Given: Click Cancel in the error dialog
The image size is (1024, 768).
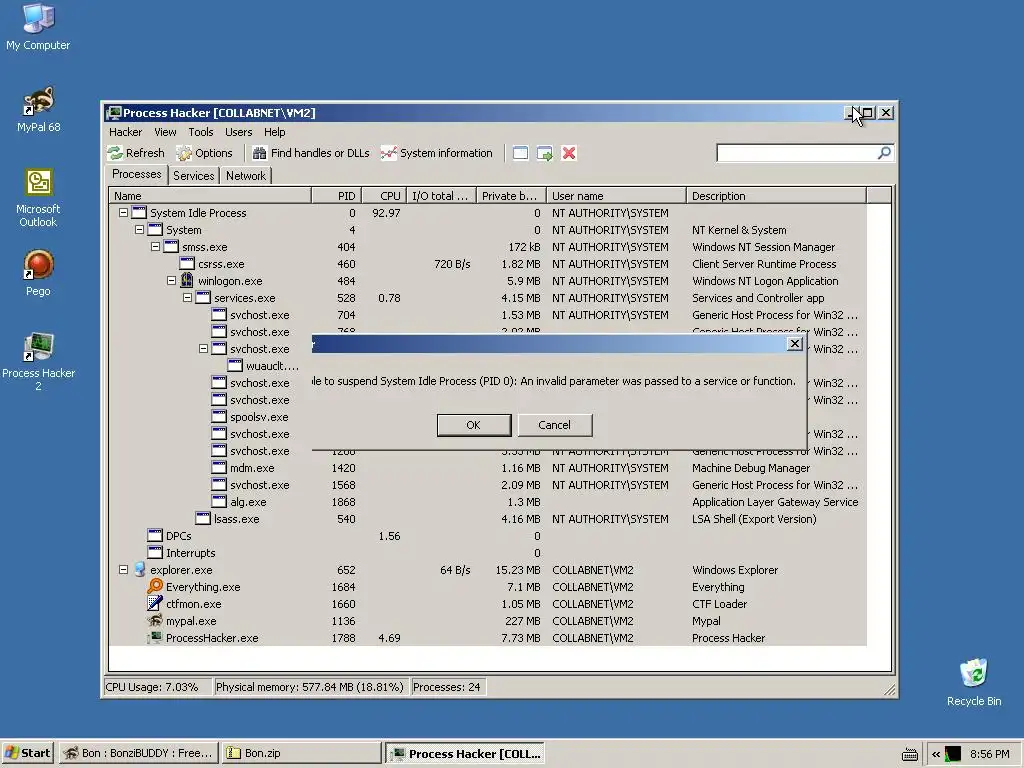Looking at the screenshot, I should pyautogui.click(x=554, y=425).
